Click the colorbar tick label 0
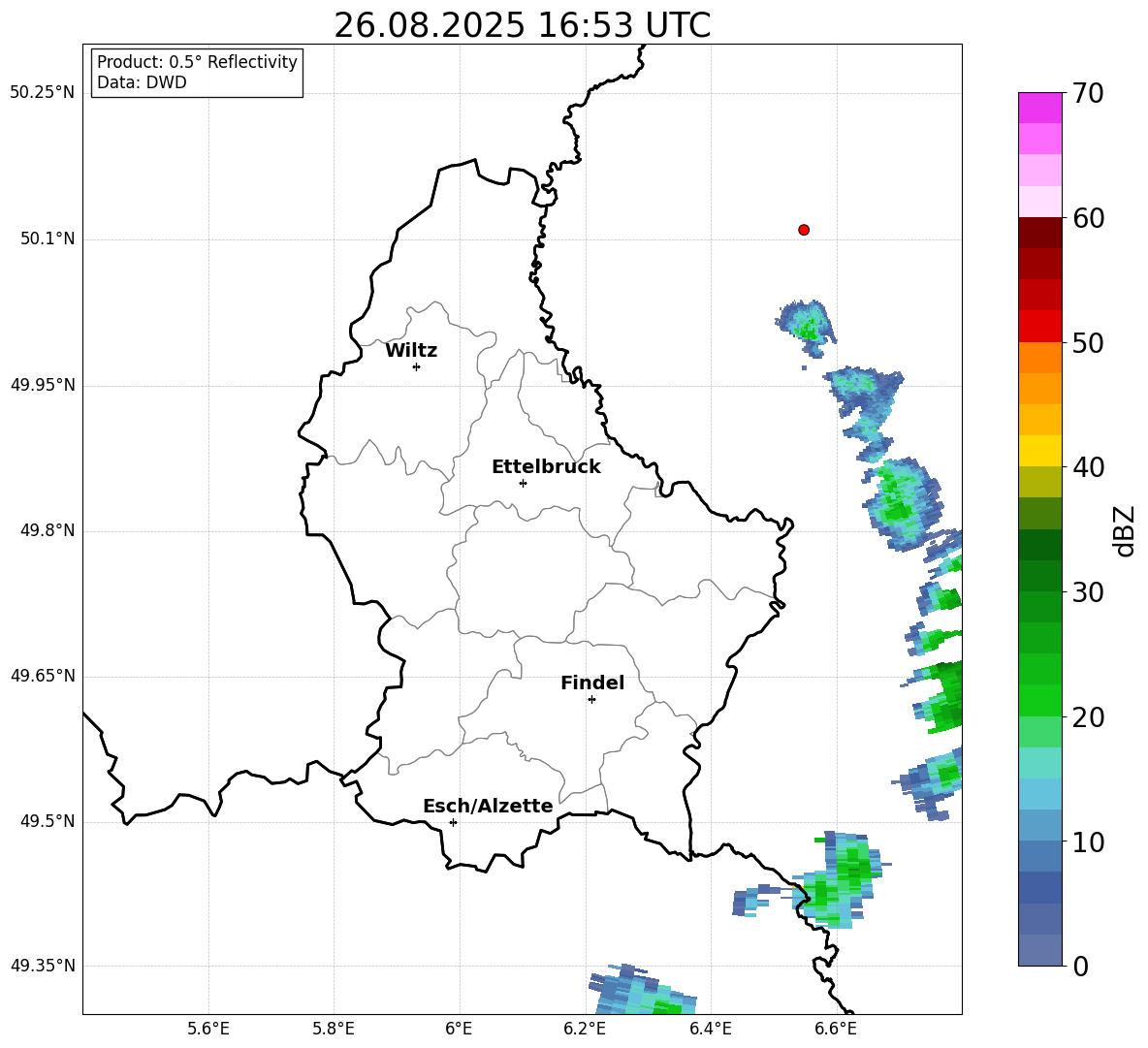1148x1048 pixels. 1080,966
